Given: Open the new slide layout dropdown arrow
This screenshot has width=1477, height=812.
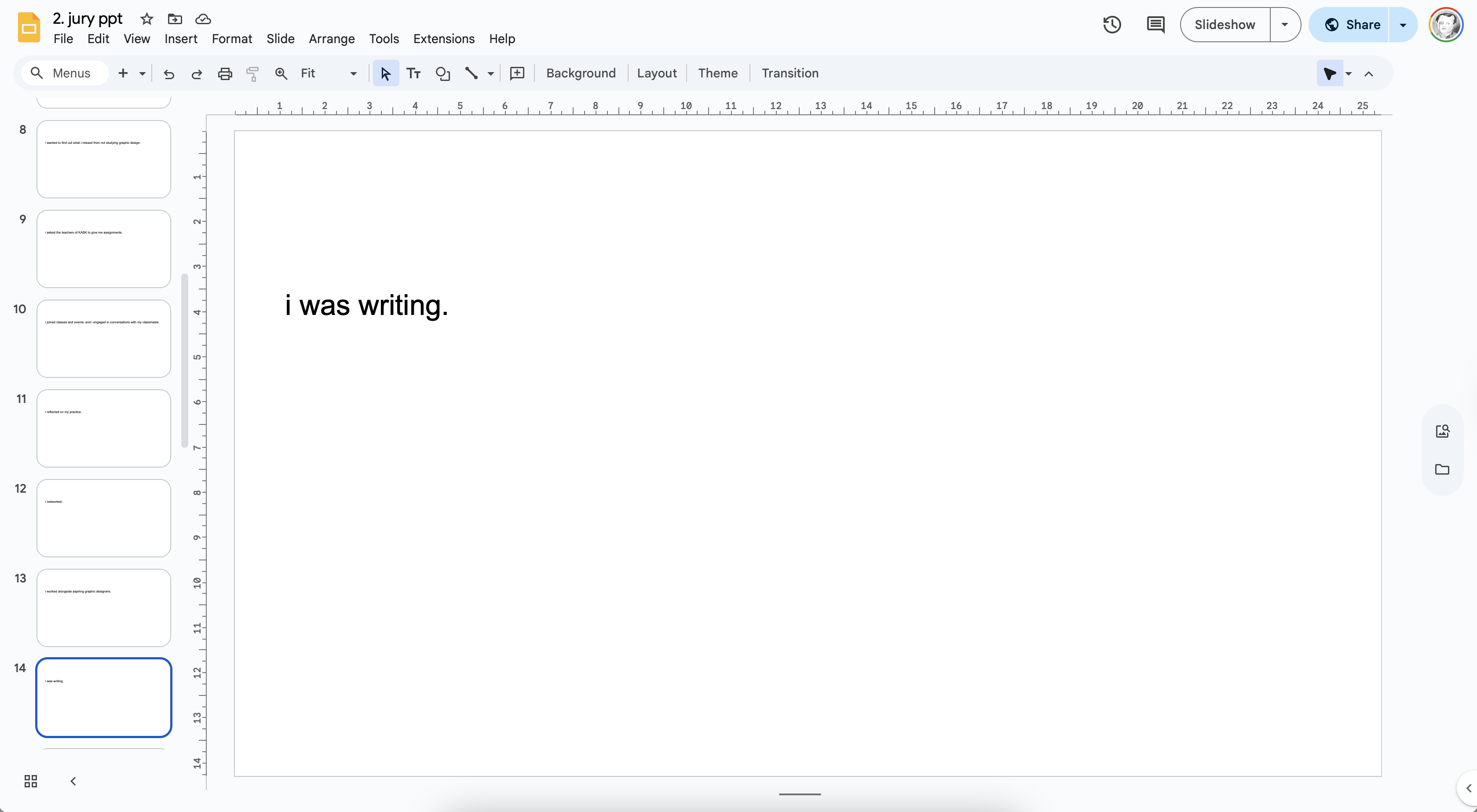Looking at the screenshot, I should pos(142,73).
